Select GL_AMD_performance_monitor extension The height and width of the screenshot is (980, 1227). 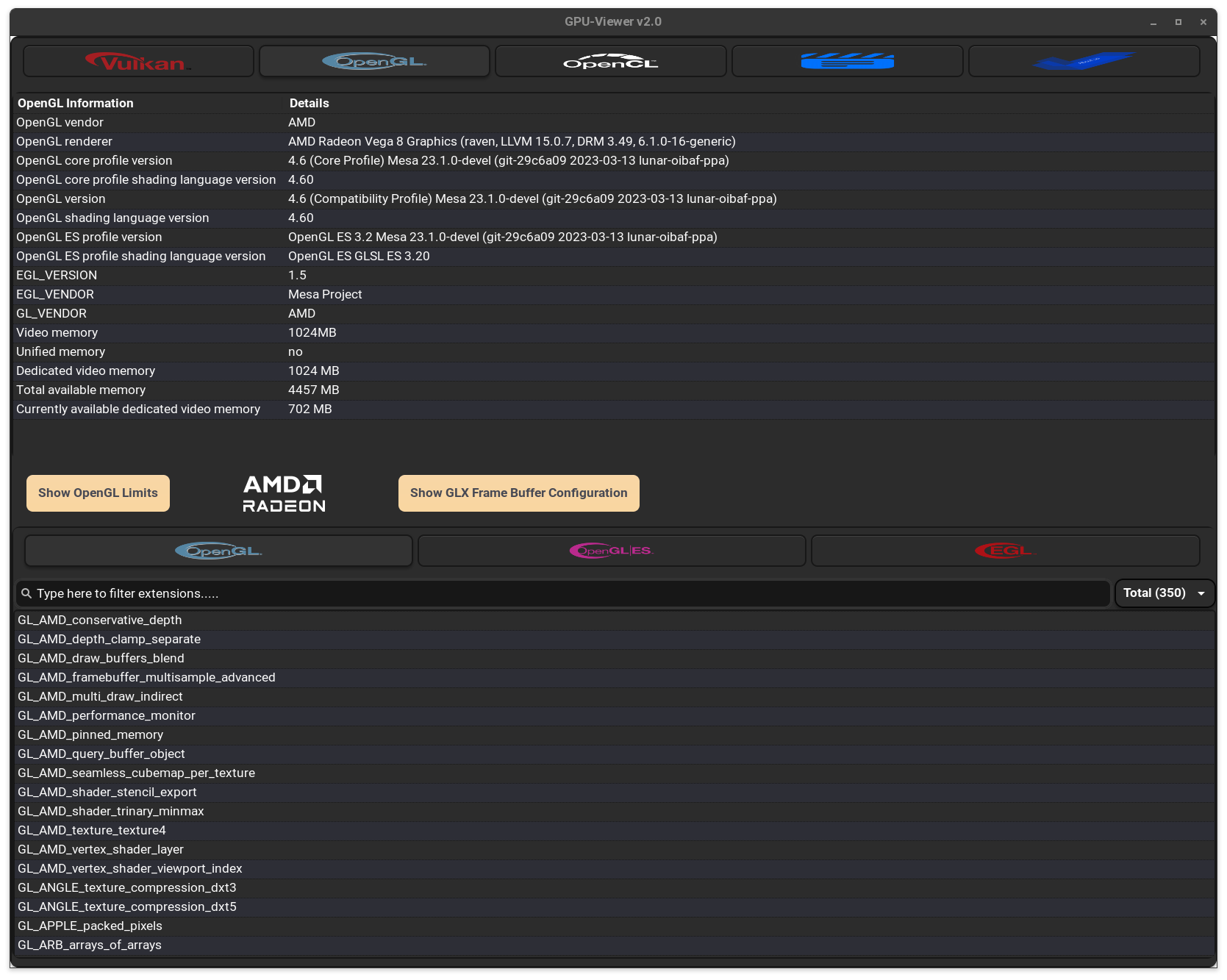107,715
